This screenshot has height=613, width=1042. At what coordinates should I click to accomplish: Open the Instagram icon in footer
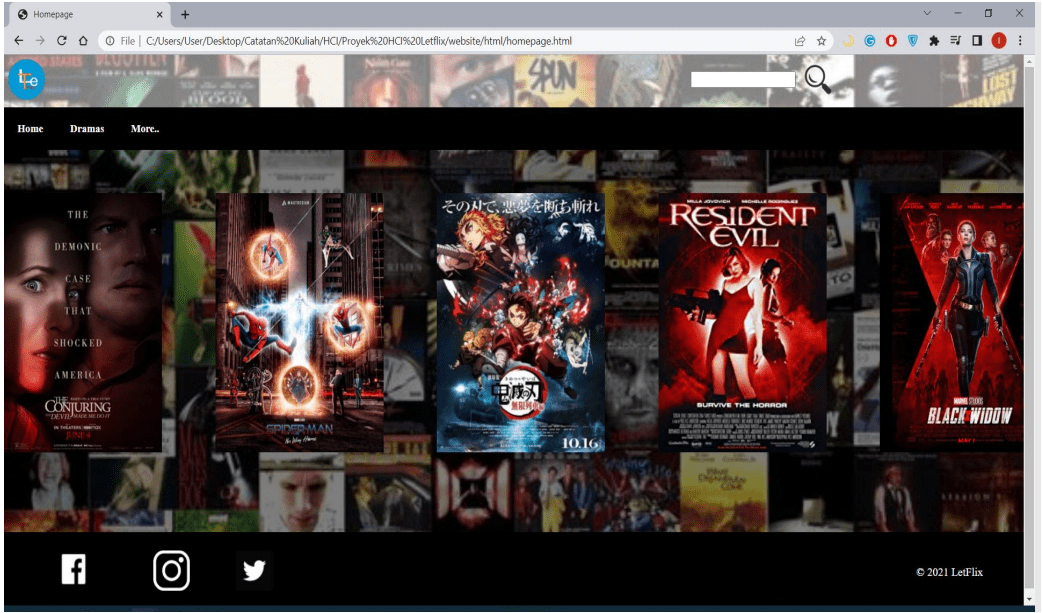[x=171, y=570]
